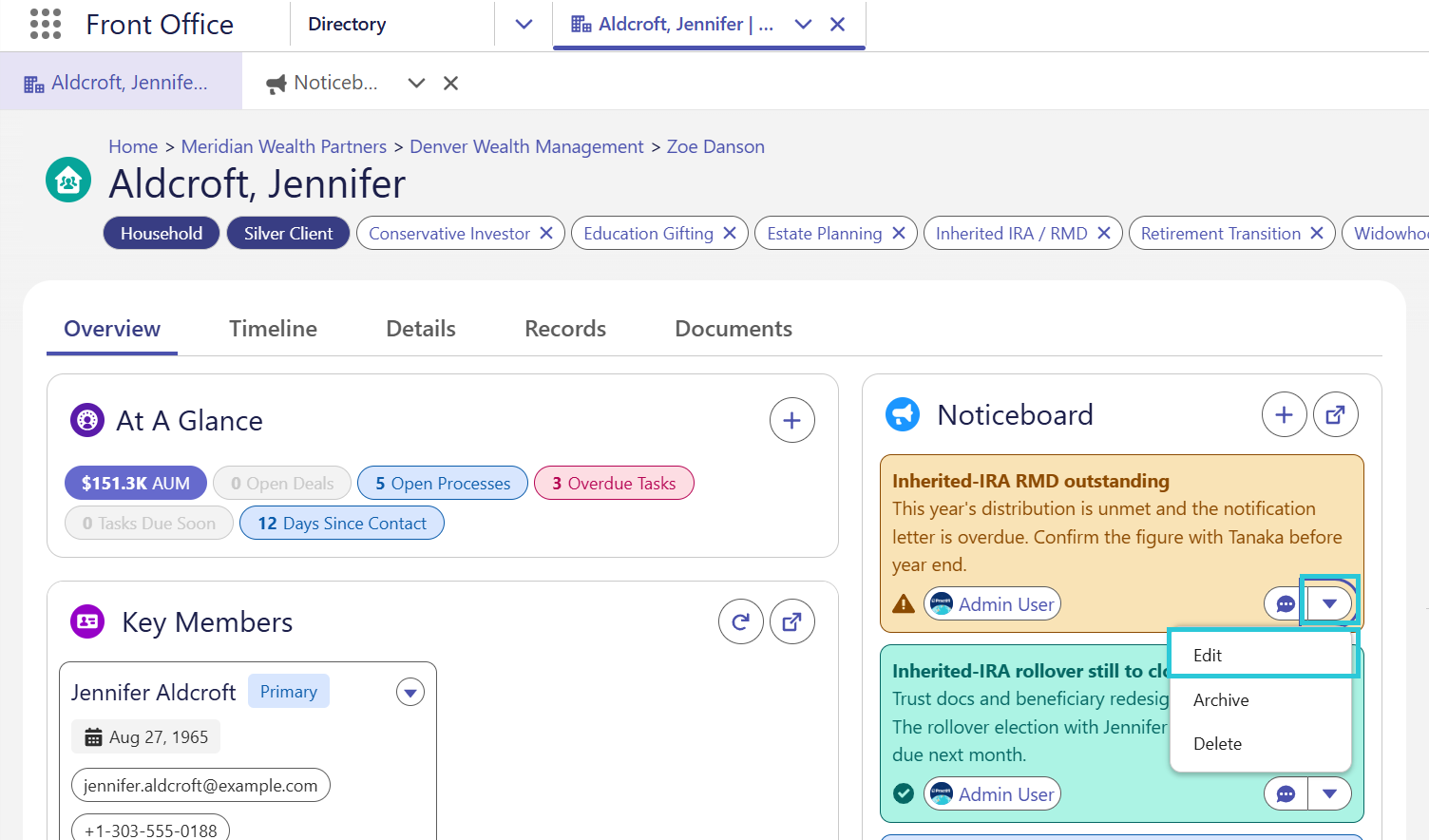Click the Silver Client badge

click(288, 233)
